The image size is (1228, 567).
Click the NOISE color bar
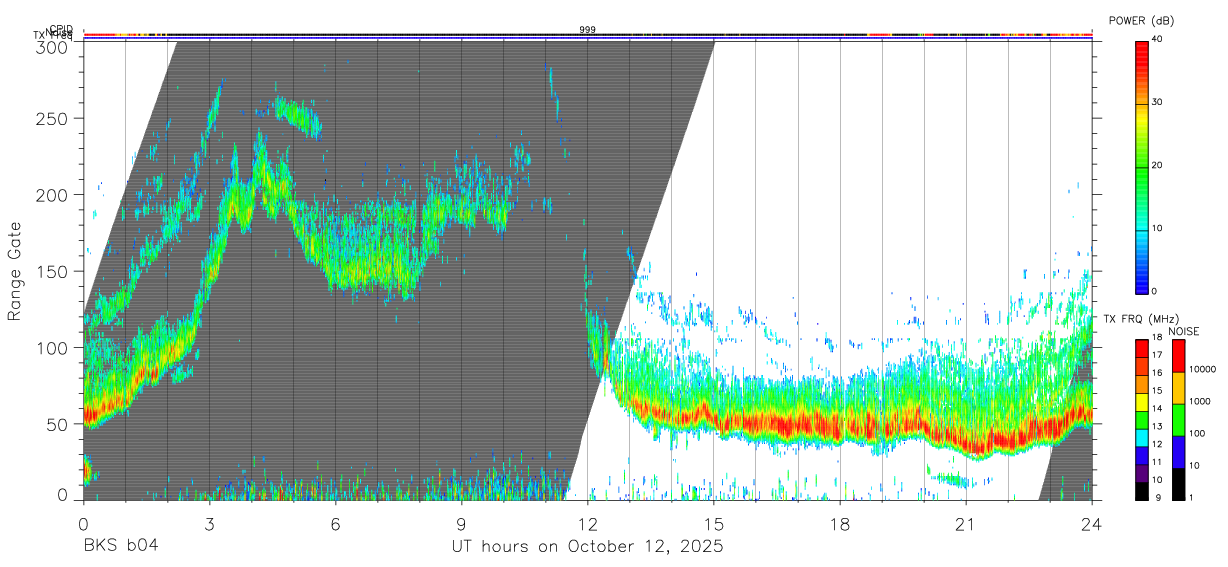pyautogui.click(x=1178, y=419)
